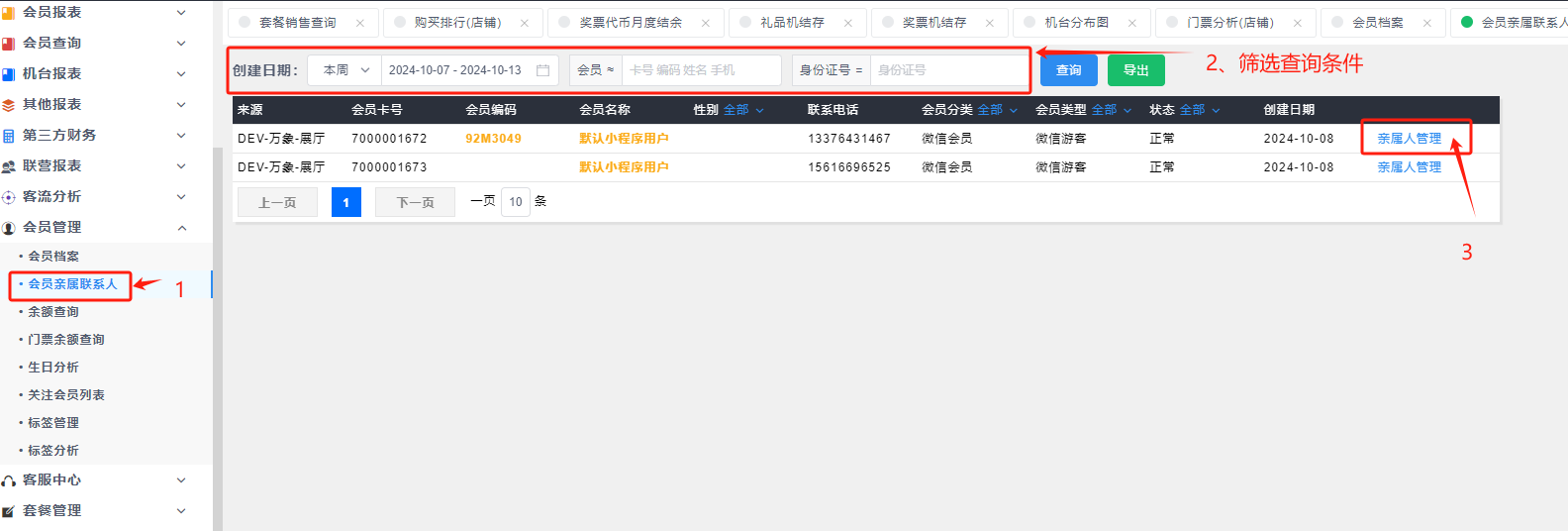
Task: Collapse the 会员管理 menu chevron
Action: 181,228
